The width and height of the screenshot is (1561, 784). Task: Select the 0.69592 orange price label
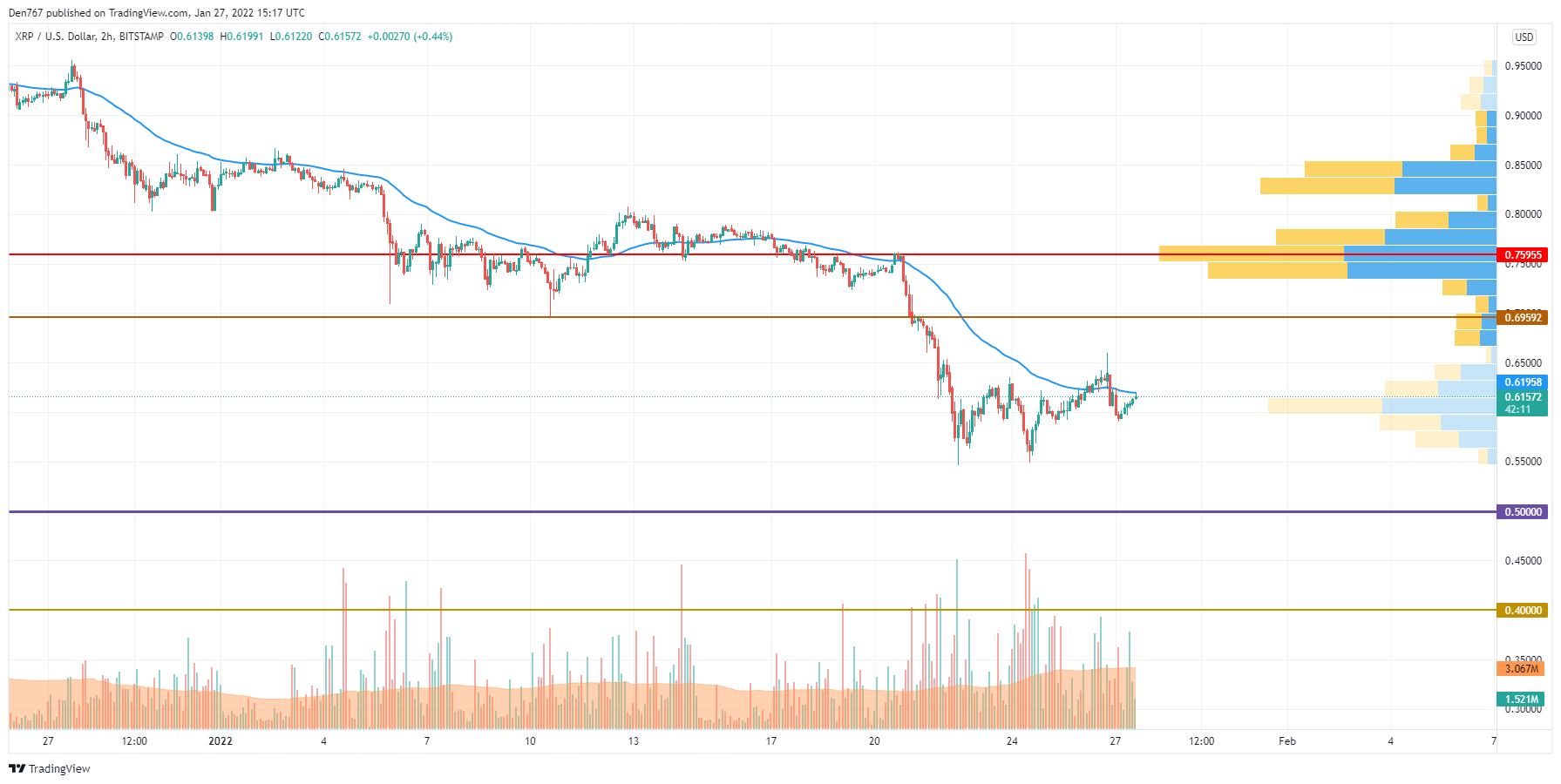[x=1522, y=317]
